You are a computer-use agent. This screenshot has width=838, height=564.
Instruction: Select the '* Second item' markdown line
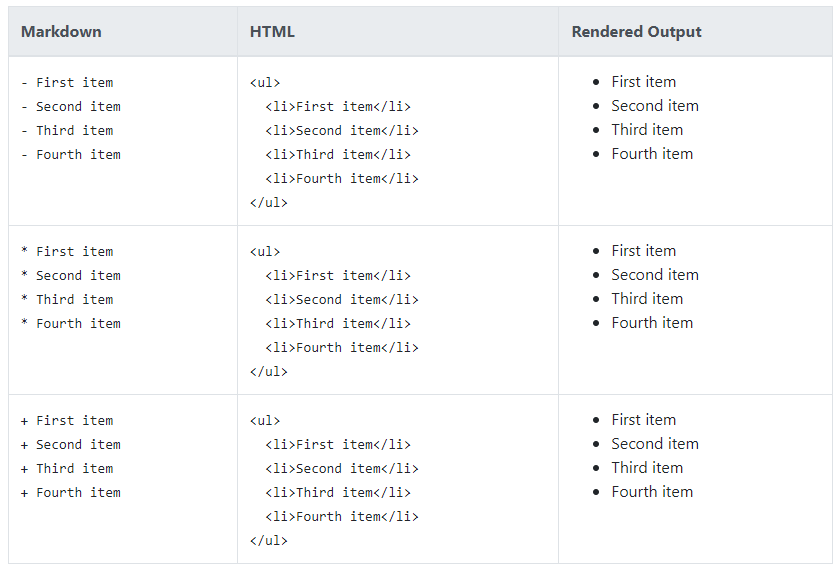coord(71,276)
